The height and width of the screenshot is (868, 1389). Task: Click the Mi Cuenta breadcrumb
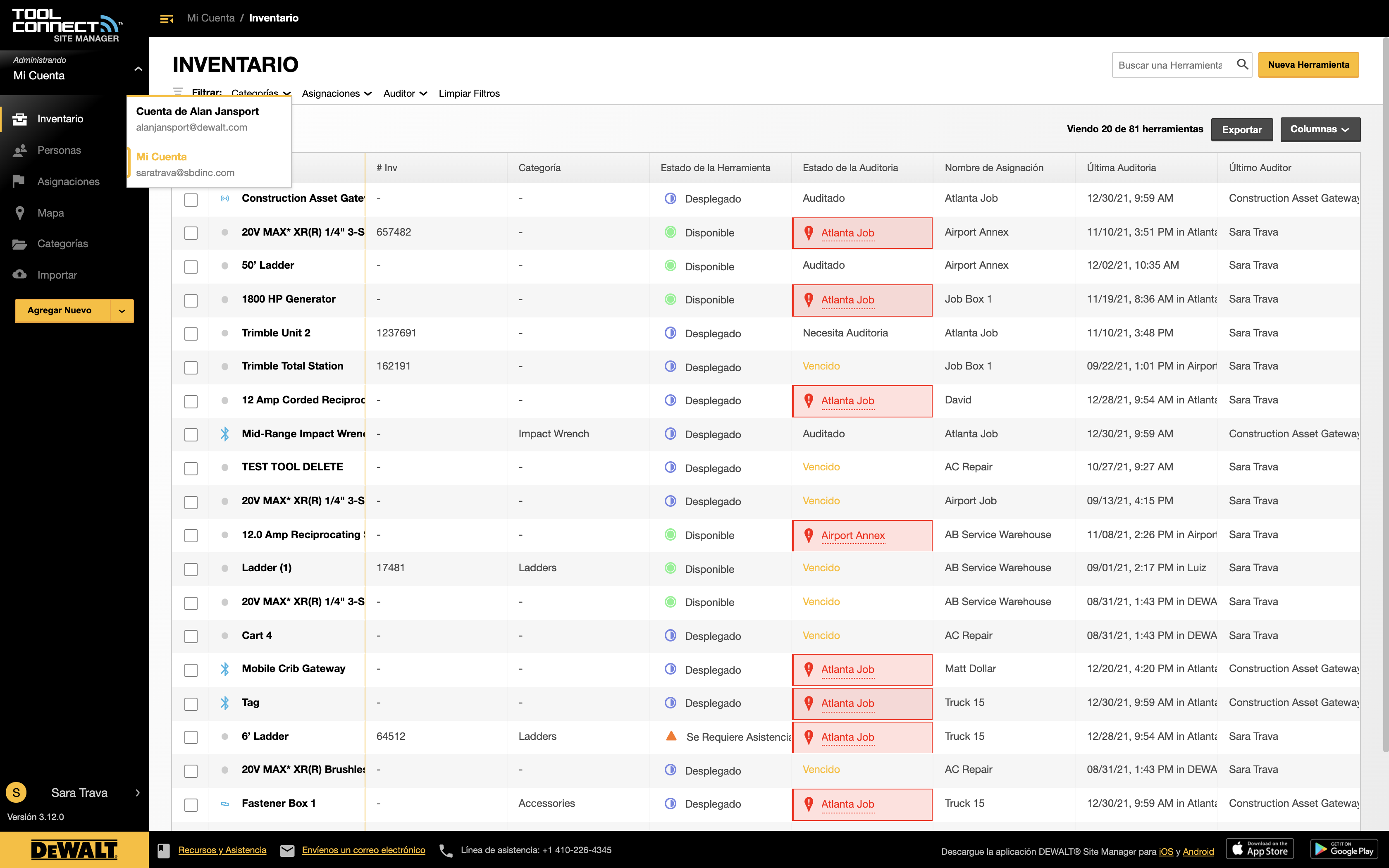211,18
